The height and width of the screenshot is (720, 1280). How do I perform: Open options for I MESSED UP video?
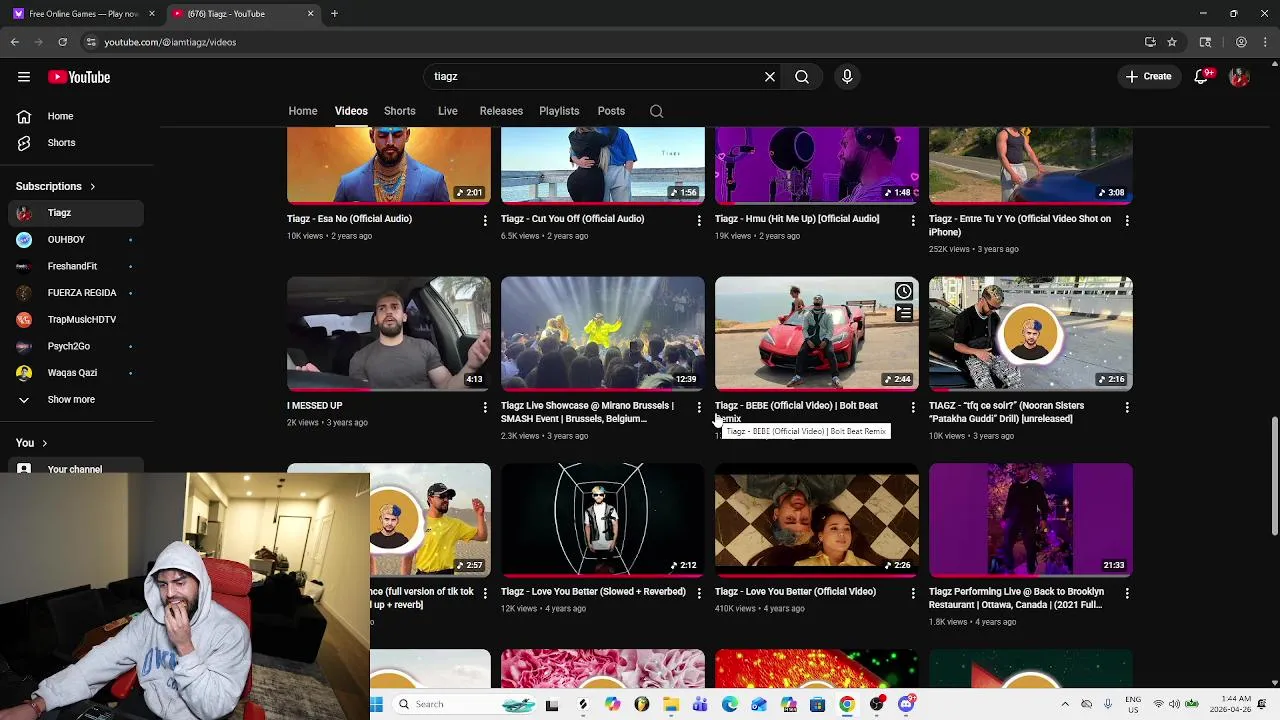(x=485, y=407)
